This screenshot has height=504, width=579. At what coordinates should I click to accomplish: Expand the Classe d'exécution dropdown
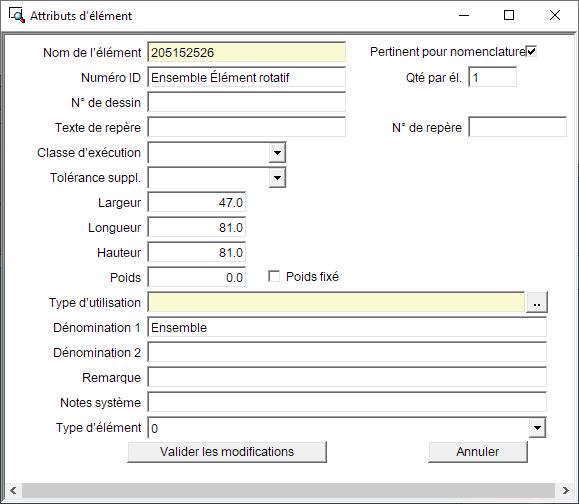277,152
